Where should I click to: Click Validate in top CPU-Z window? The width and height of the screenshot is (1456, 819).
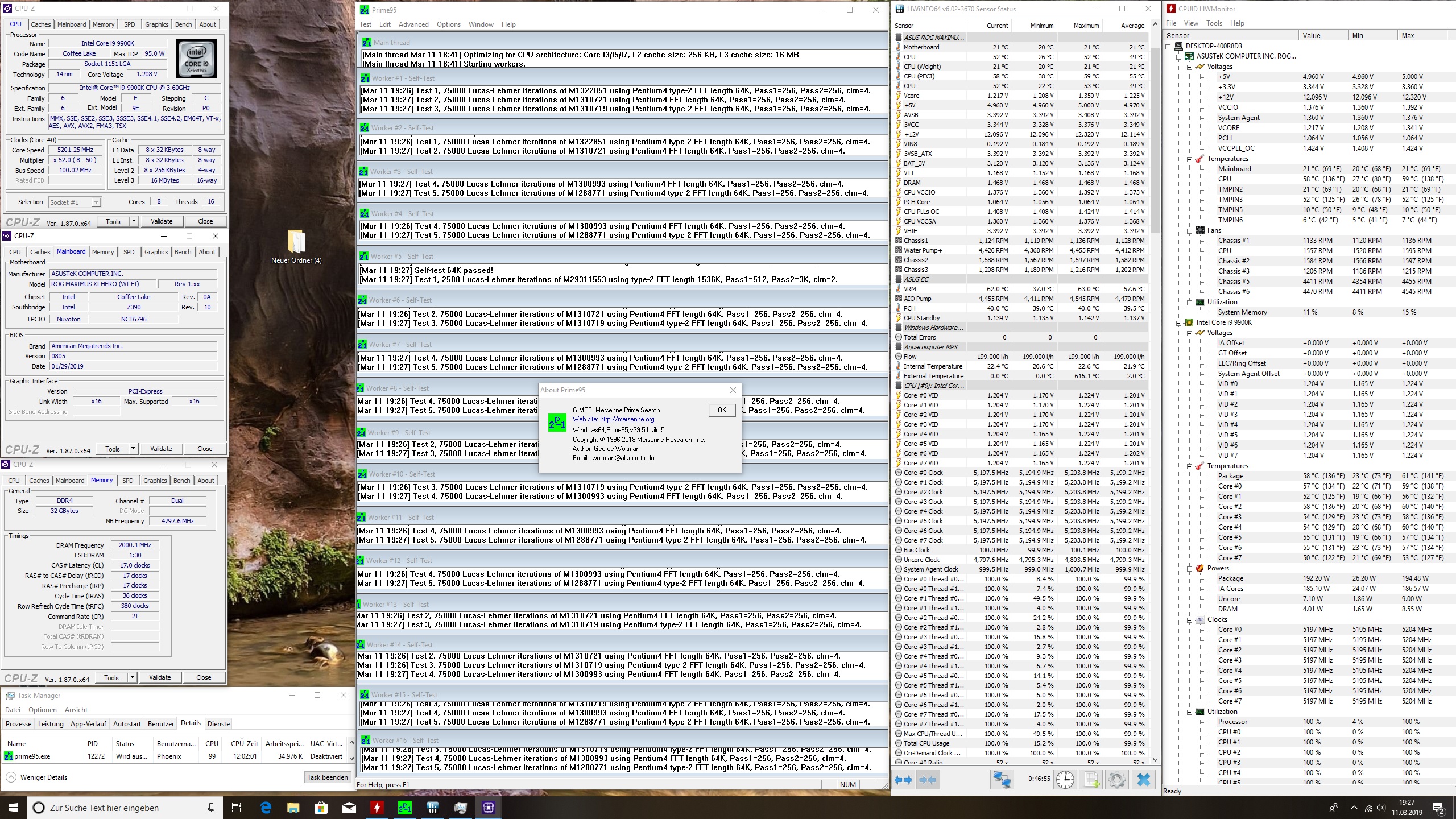point(162,221)
